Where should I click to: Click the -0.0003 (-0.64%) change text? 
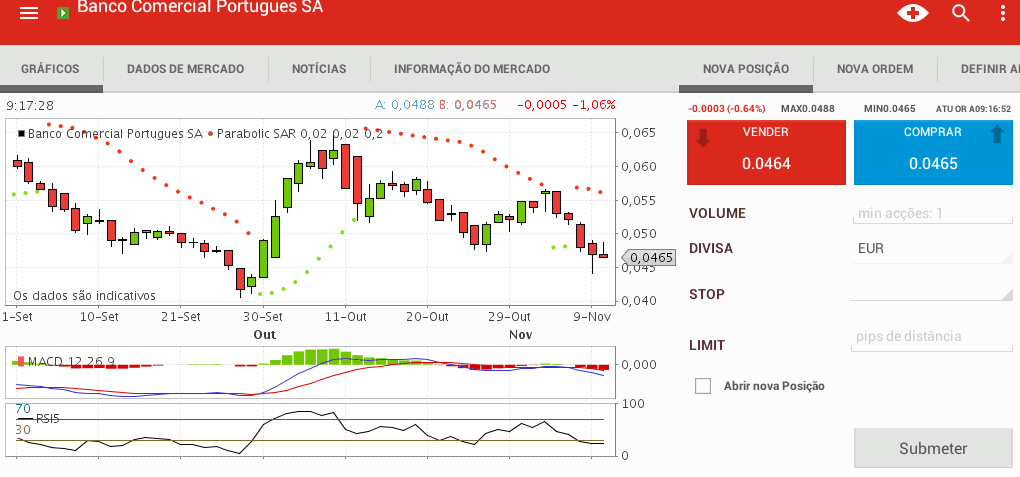726,109
